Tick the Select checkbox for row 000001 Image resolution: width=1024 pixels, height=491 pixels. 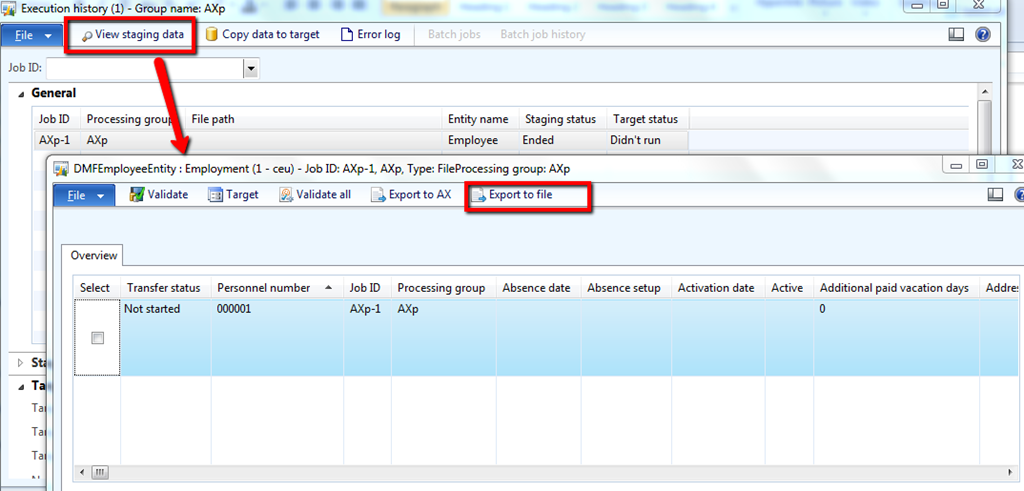(x=97, y=338)
